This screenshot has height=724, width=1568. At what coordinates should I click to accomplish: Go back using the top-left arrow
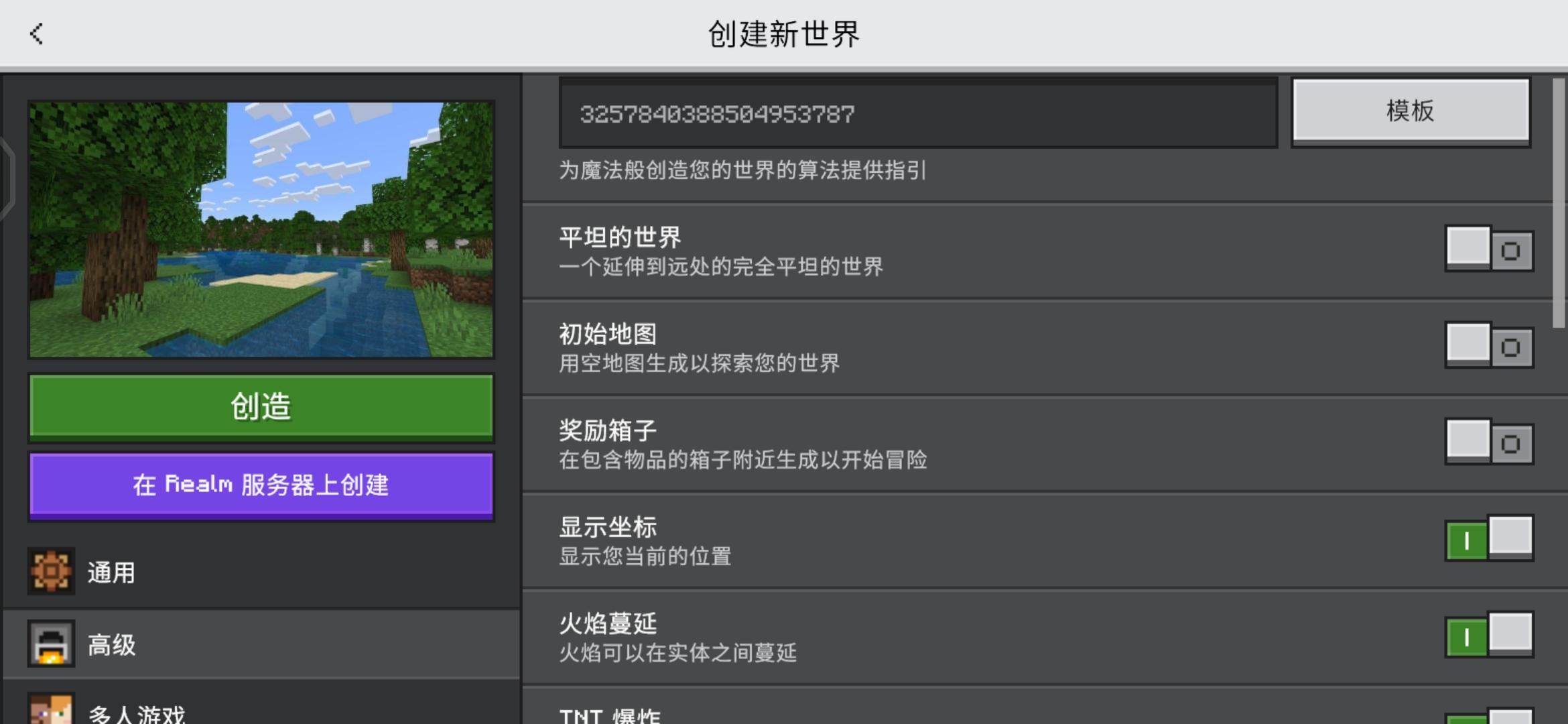pyautogui.click(x=37, y=34)
